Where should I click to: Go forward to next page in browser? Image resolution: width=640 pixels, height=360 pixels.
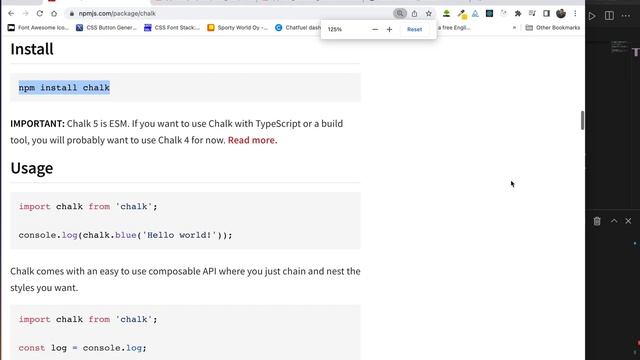25,13
